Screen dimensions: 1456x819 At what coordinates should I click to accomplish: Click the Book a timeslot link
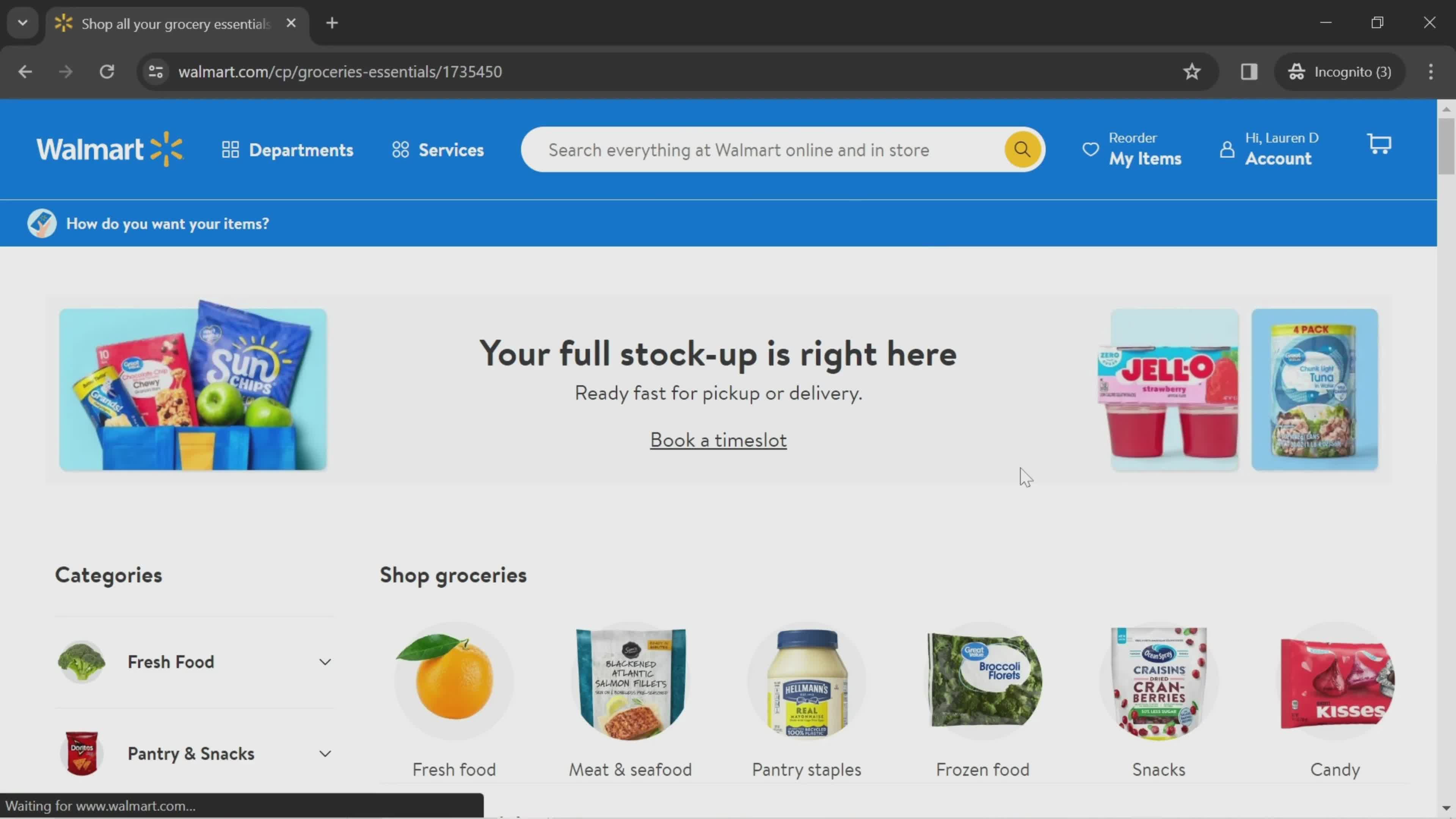718,440
